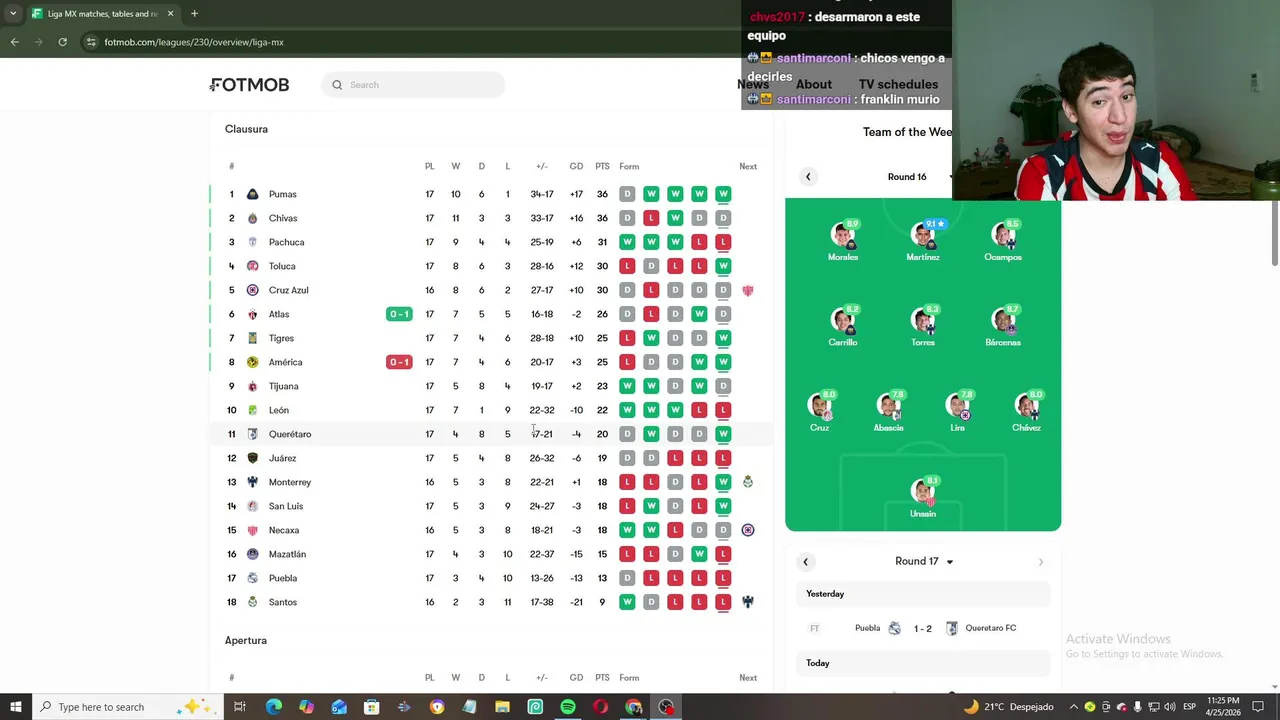1280x720 pixels.
Task: Open the Cruz Azul team crest
Action: [x=252, y=290]
